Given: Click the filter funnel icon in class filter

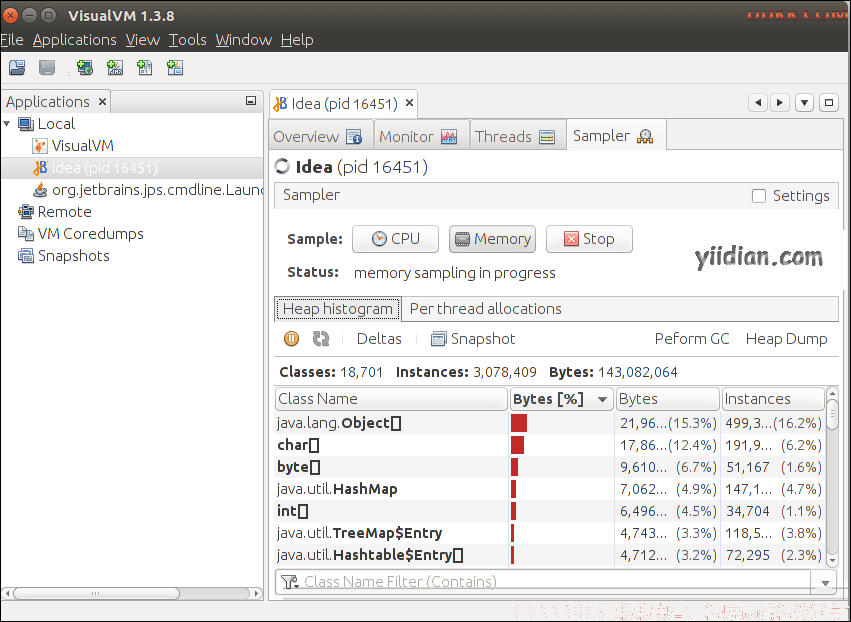Looking at the screenshot, I should tap(290, 582).
